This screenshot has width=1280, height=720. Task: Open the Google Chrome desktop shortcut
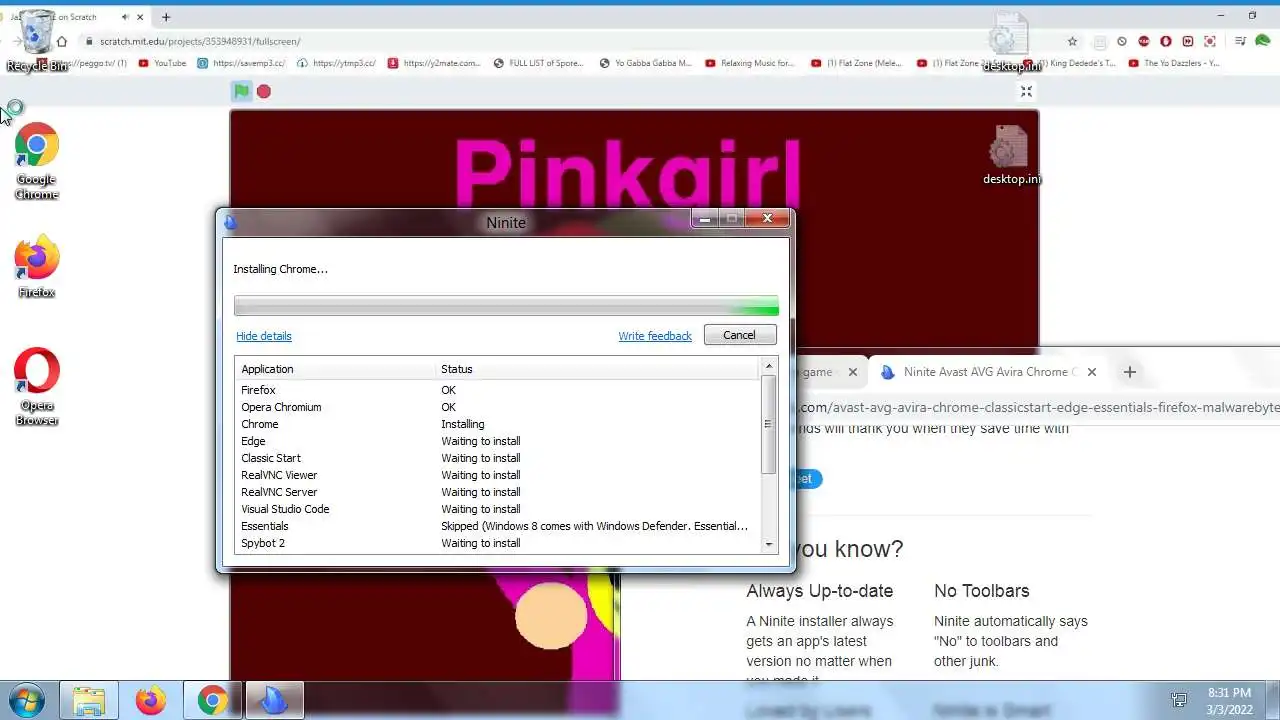tap(37, 160)
